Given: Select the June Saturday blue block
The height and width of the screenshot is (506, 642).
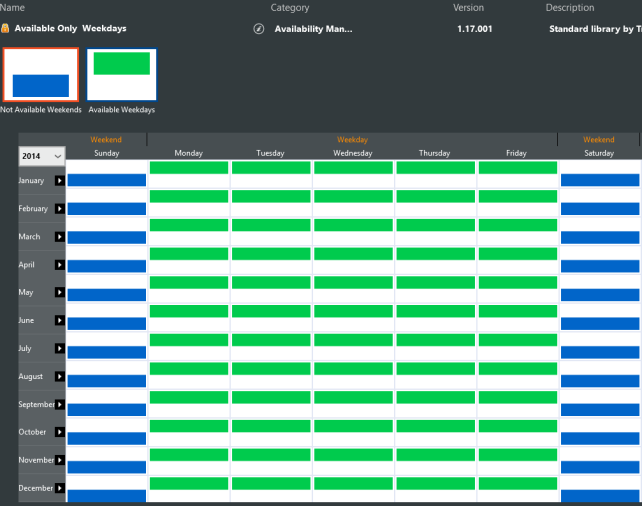Looking at the screenshot, I should tap(600, 324).
